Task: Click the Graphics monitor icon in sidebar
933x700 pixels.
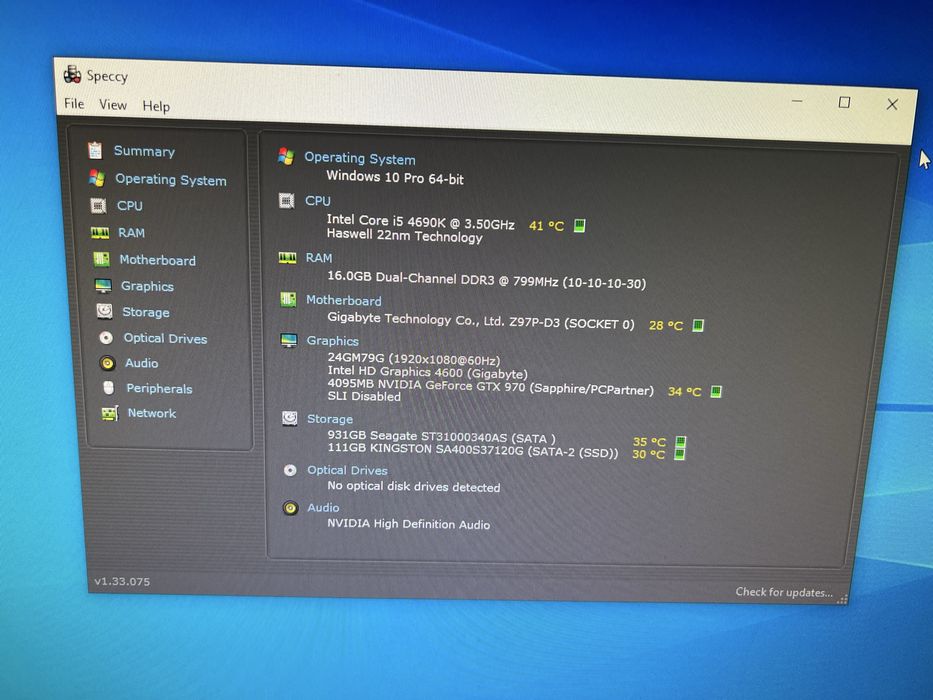Action: coord(103,286)
